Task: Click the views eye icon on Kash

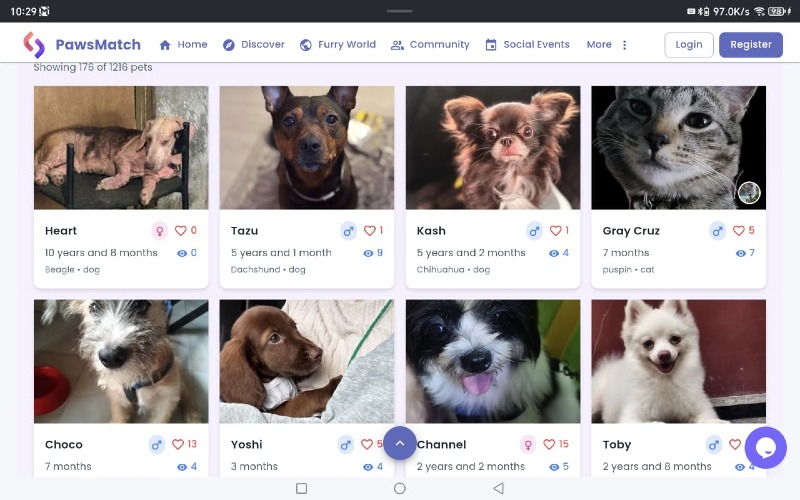Action: coord(554,253)
